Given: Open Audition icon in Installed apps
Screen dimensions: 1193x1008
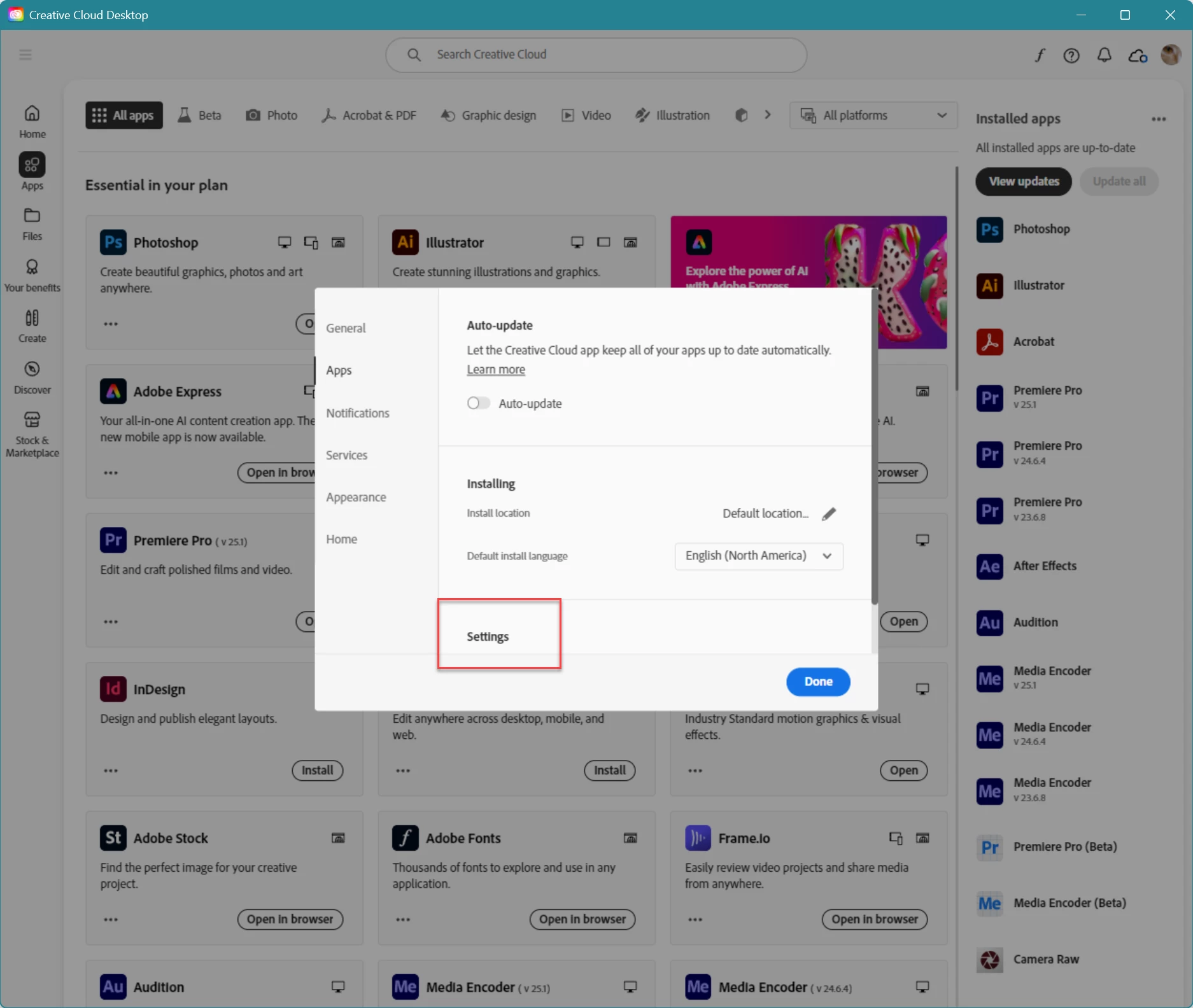Looking at the screenshot, I should click(990, 622).
